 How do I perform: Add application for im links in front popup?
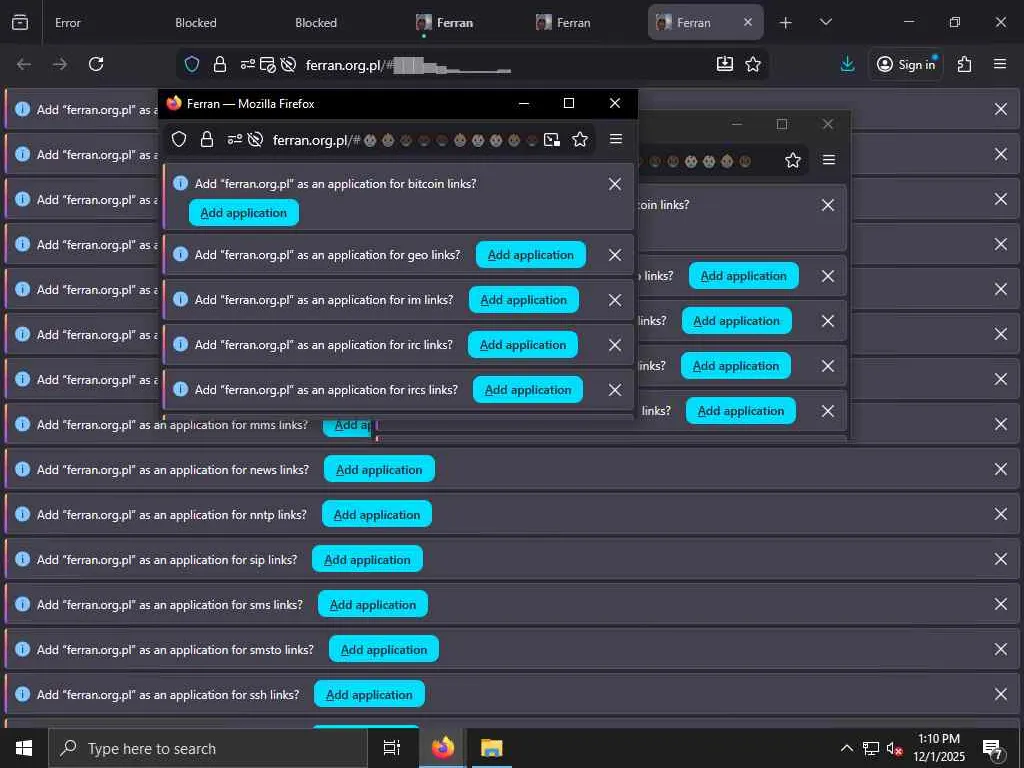(x=524, y=300)
